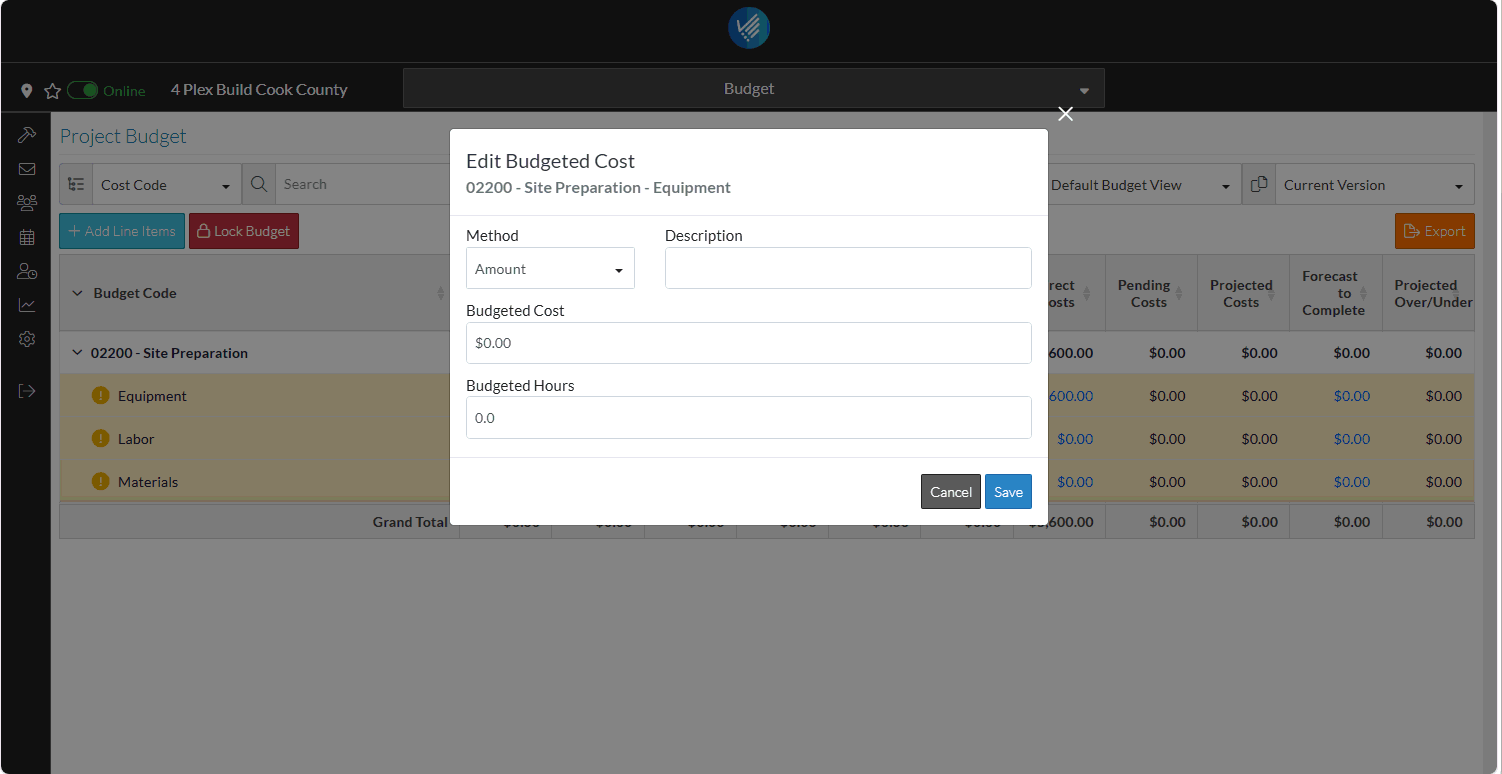This screenshot has width=1502, height=774.
Task: Open the calendar icon in sidebar
Action: 27,237
